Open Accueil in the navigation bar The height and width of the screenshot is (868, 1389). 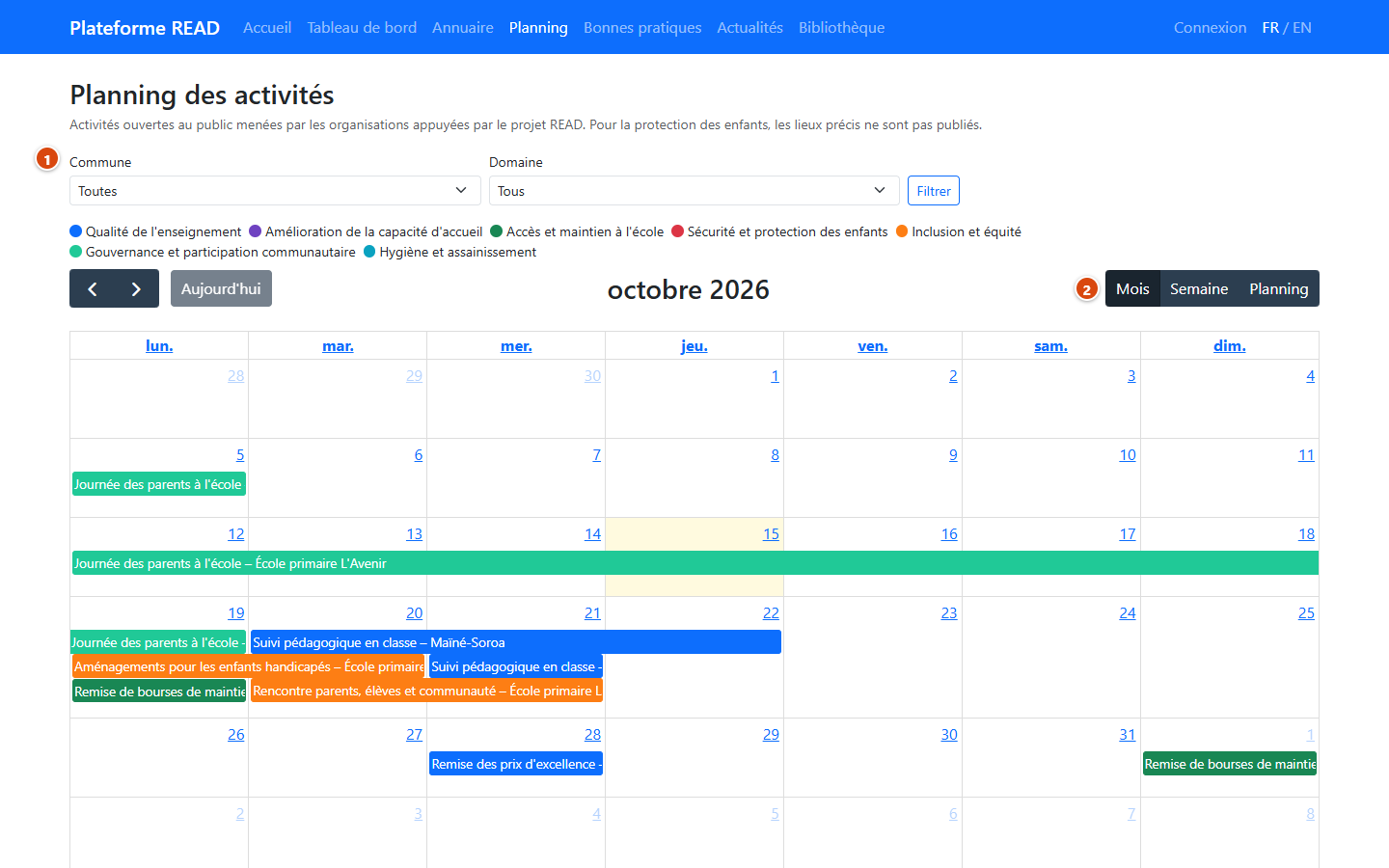tap(267, 27)
